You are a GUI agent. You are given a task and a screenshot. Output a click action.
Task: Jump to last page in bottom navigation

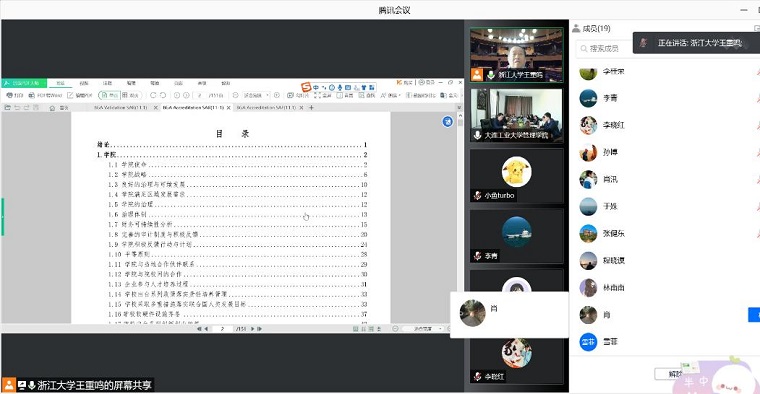coord(260,329)
